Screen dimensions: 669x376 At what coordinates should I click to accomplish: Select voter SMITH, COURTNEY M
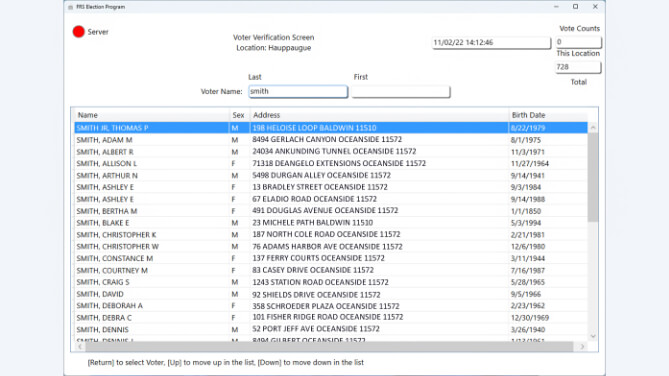331,270
